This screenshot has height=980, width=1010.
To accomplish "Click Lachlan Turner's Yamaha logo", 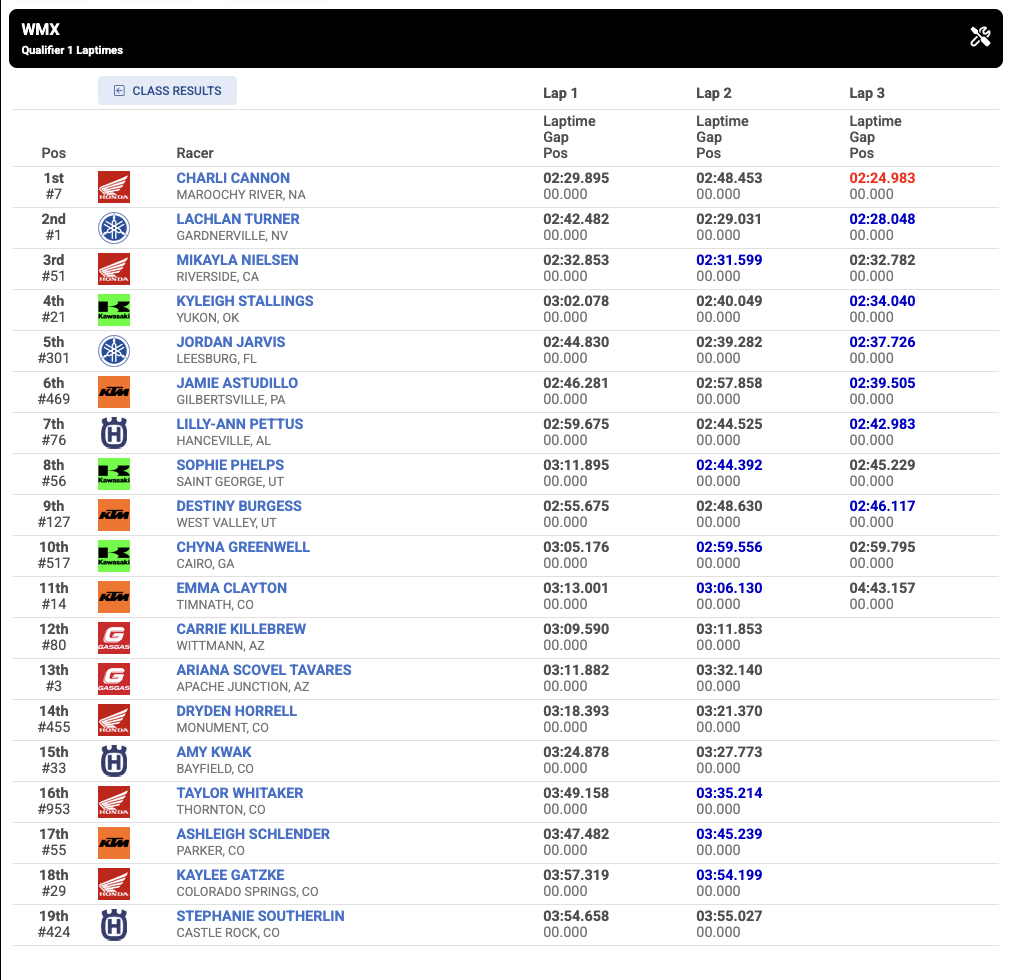I will point(114,228).
